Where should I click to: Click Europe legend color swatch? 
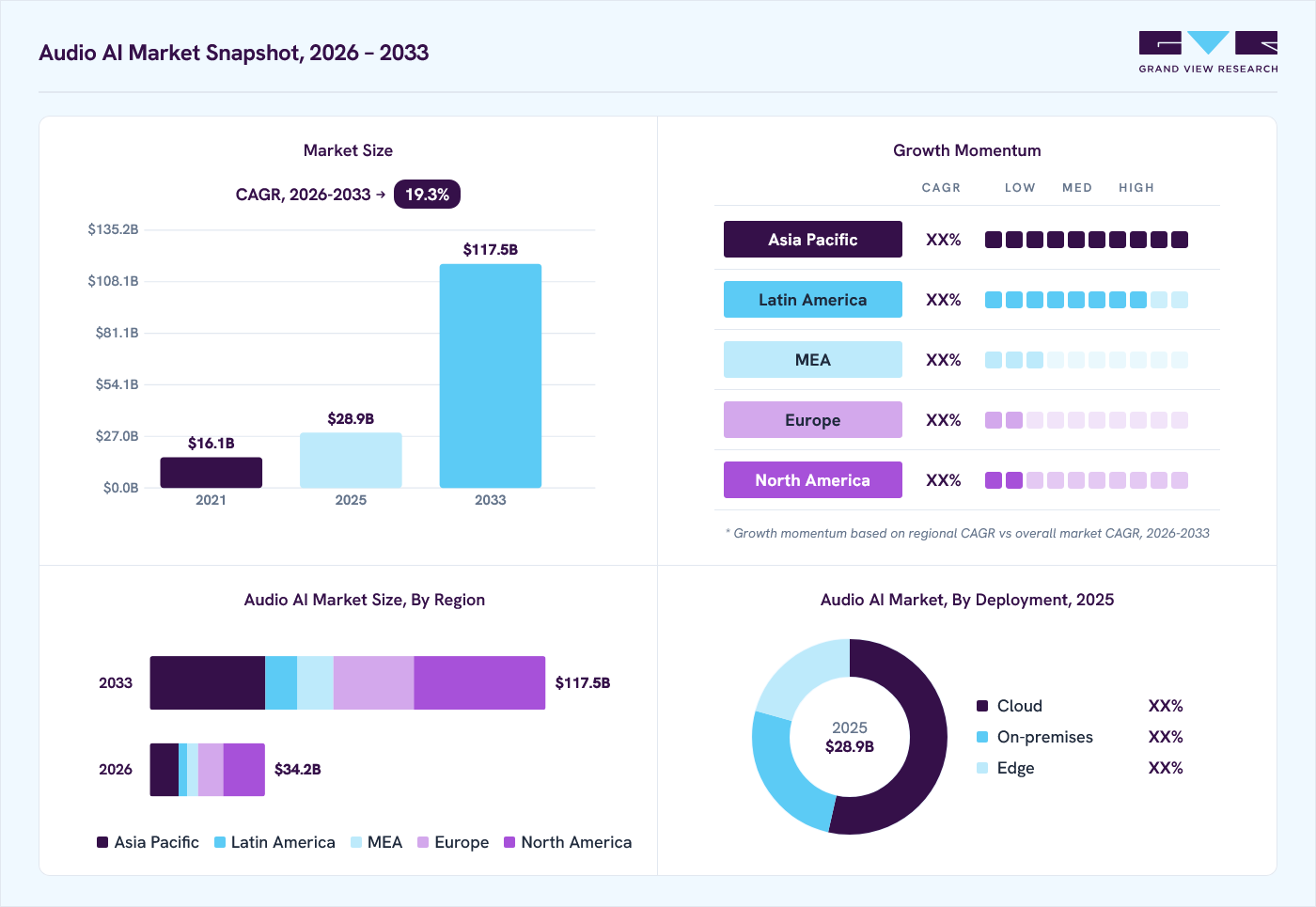coord(423,842)
